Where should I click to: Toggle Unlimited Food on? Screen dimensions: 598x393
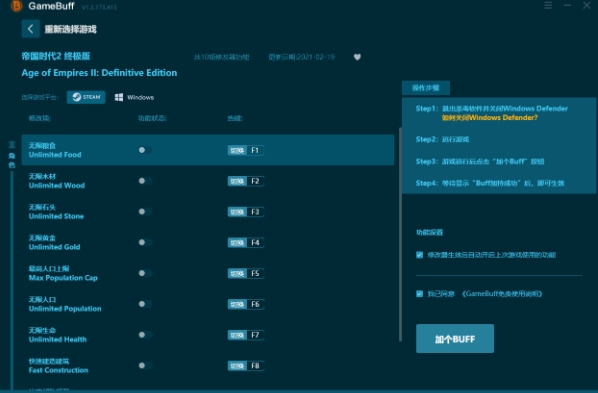[x=145, y=150]
